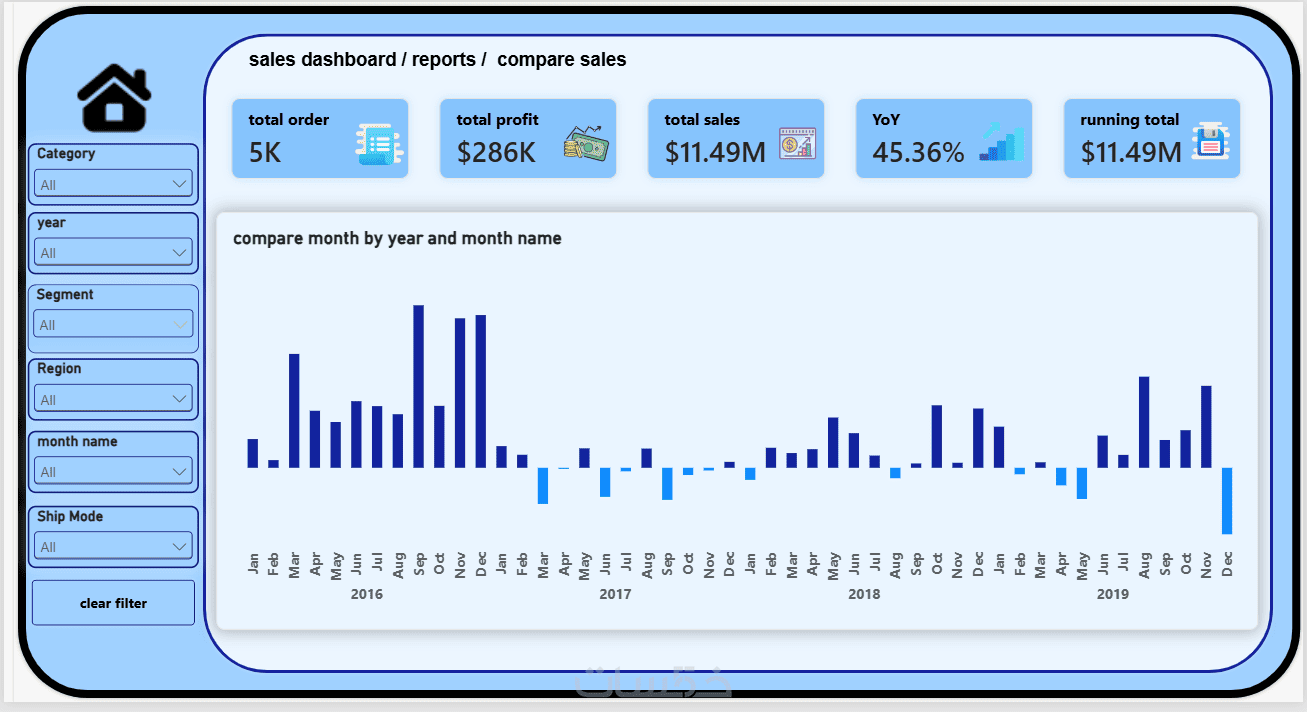
Task: Select the Aug 2019 bar in chart
Action: 1144,422
